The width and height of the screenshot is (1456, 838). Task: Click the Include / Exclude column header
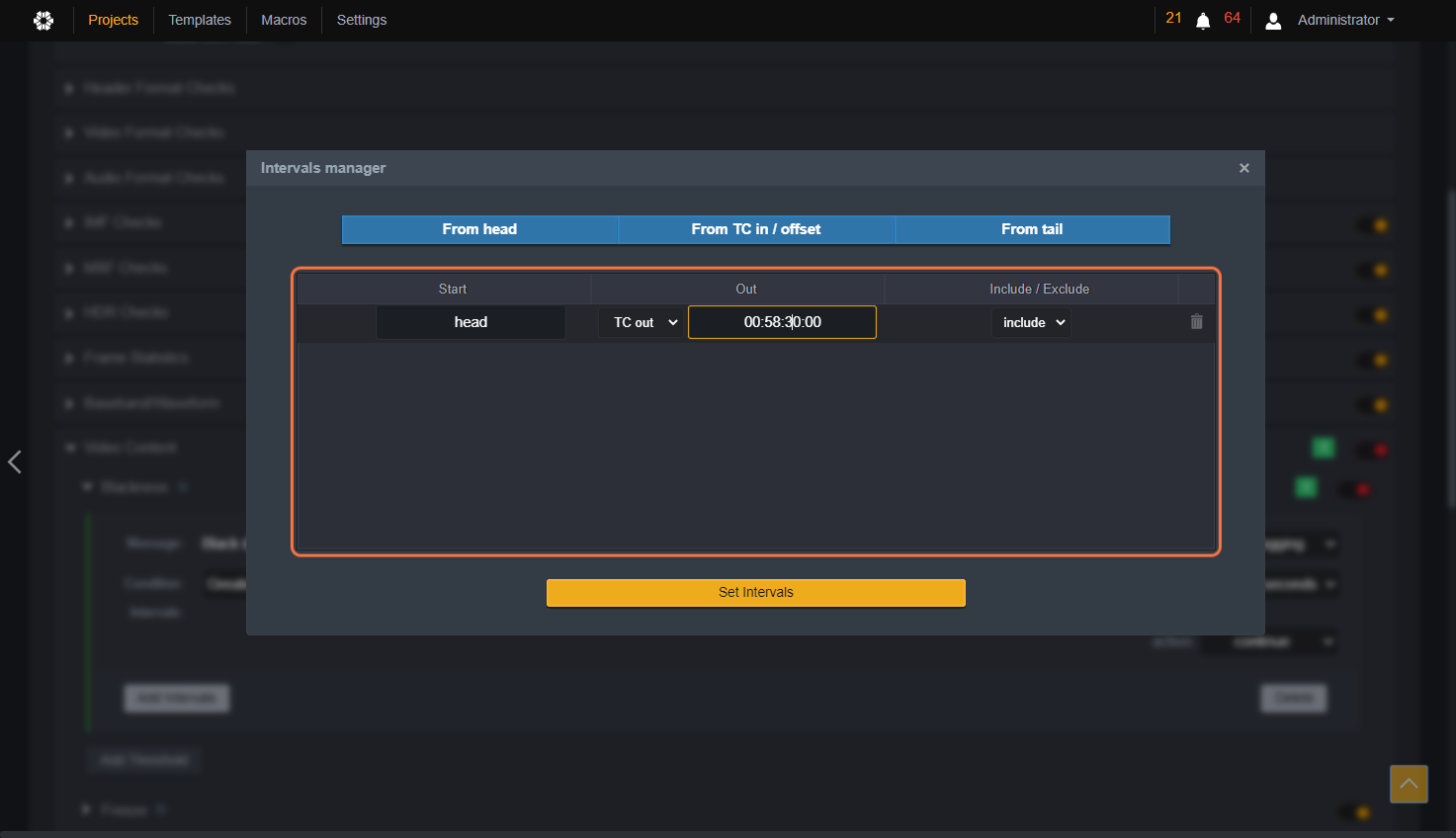[1040, 289]
